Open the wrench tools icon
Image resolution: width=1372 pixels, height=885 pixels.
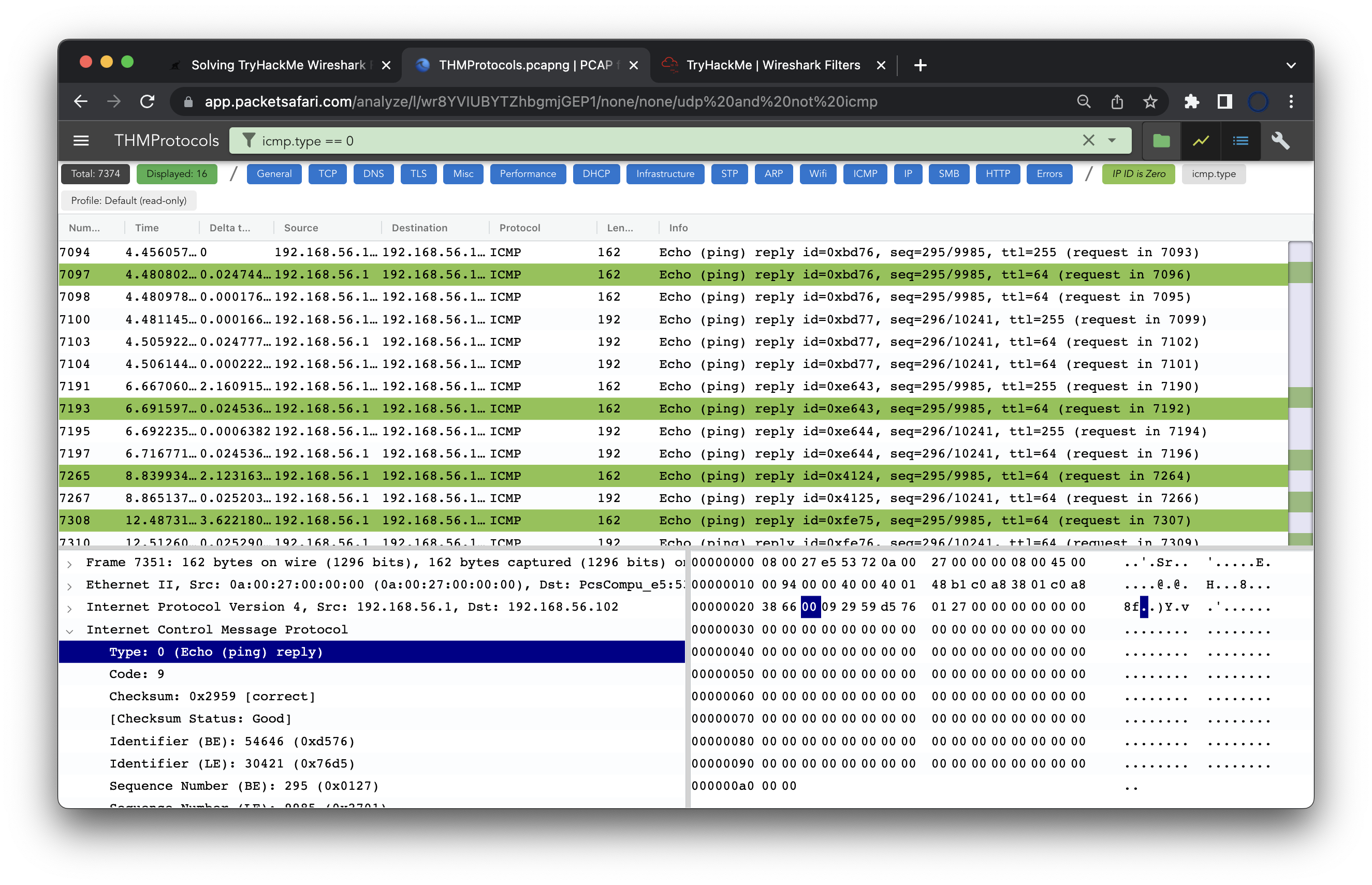[1280, 141]
